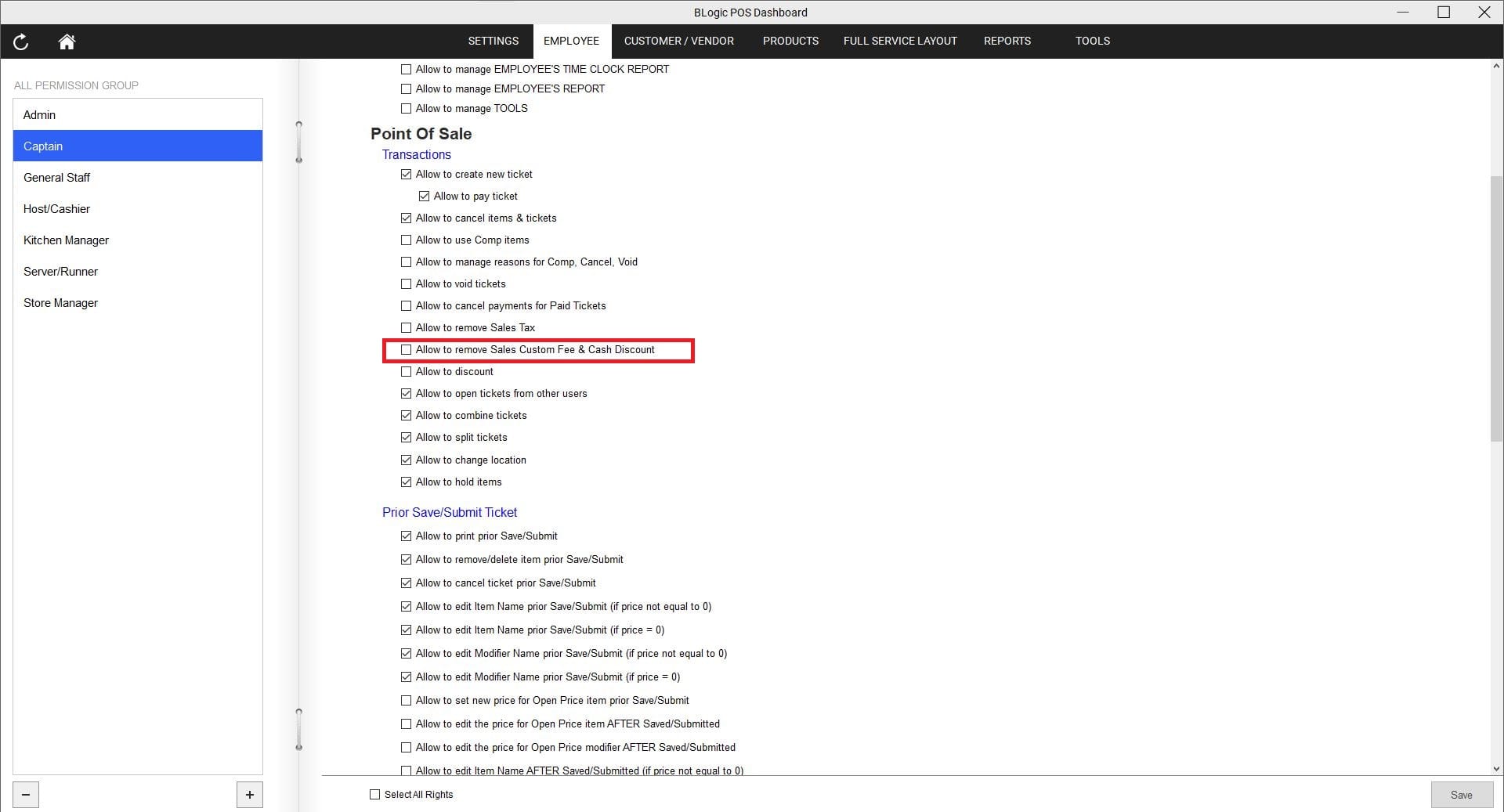Click the upper splitter handle beside group list
This screenshot has width=1504, height=812.
tap(298, 142)
